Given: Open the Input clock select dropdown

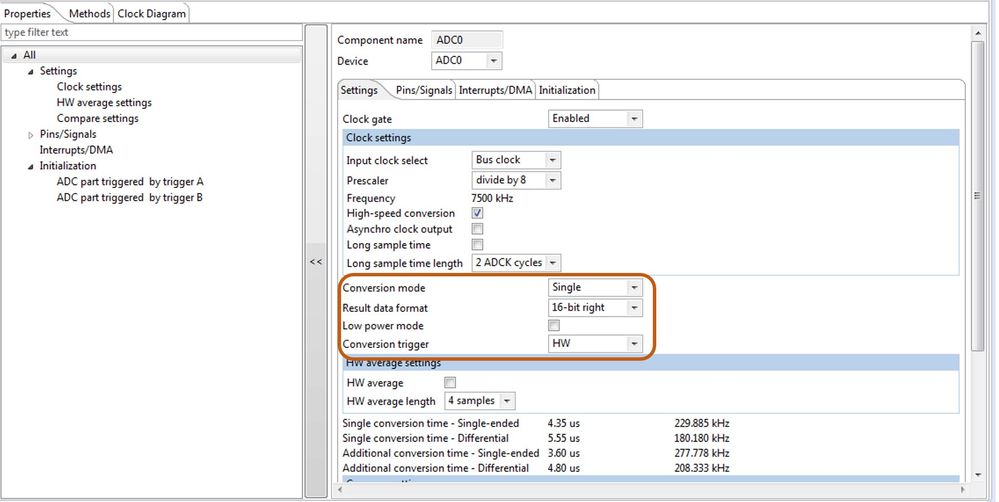Looking at the screenshot, I should 552,160.
